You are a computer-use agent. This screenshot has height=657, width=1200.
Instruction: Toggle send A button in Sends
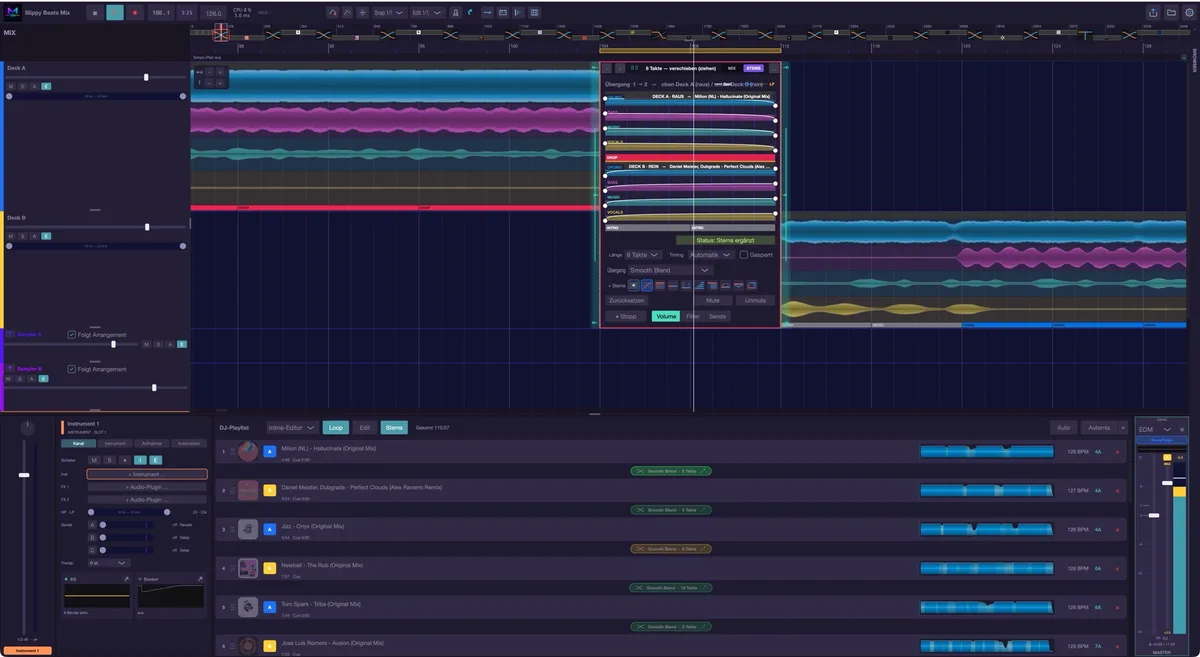tap(92, 525)
